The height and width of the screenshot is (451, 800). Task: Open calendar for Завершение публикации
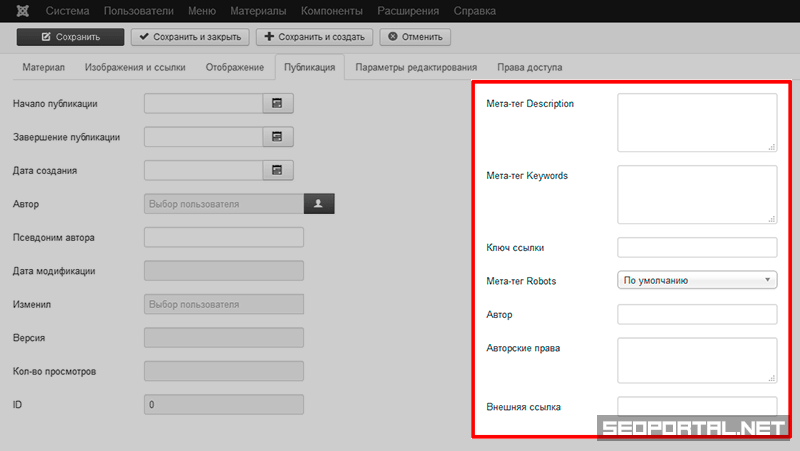[278, 137]
